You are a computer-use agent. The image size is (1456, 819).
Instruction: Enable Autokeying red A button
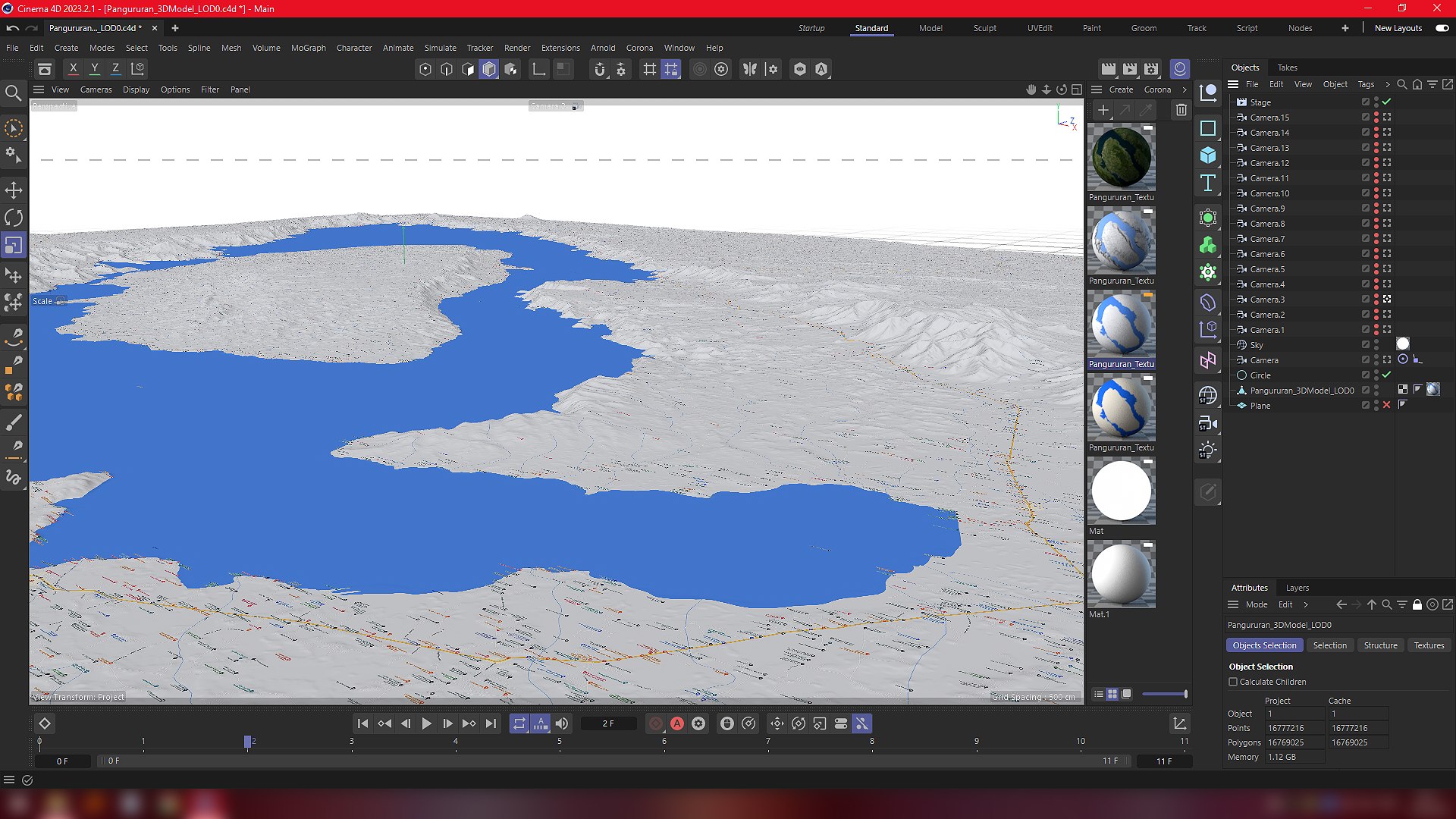pyautogui.click(x=677, y=724)
